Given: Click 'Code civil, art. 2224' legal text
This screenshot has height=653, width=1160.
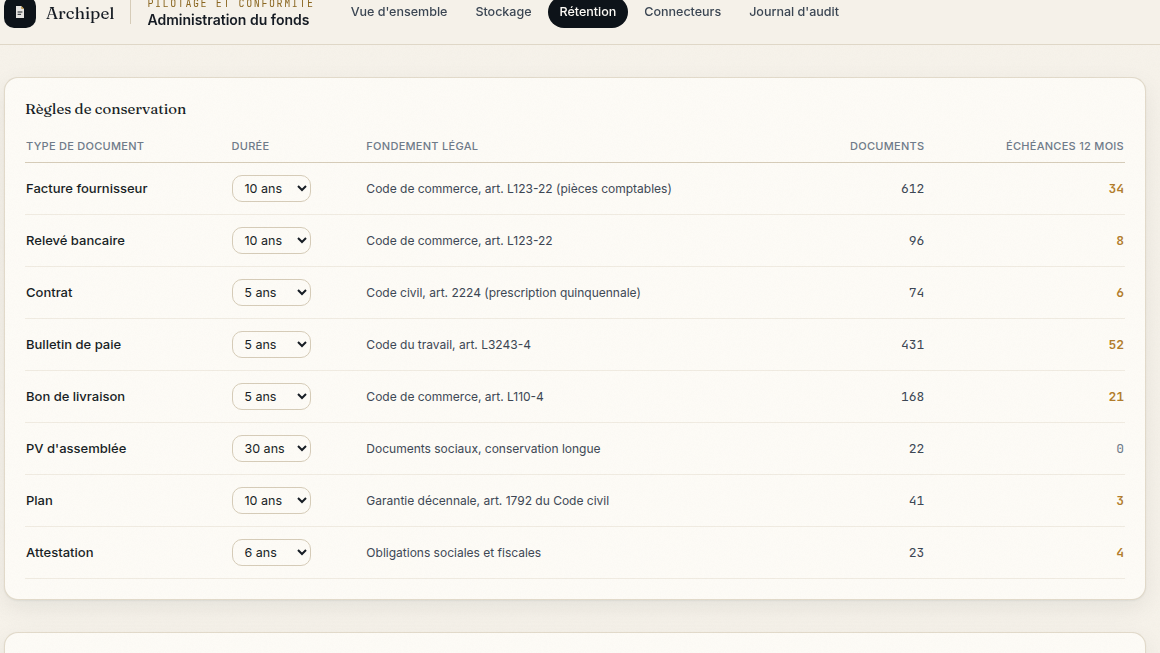Looking at the screenshot, I should pos(503,293).
